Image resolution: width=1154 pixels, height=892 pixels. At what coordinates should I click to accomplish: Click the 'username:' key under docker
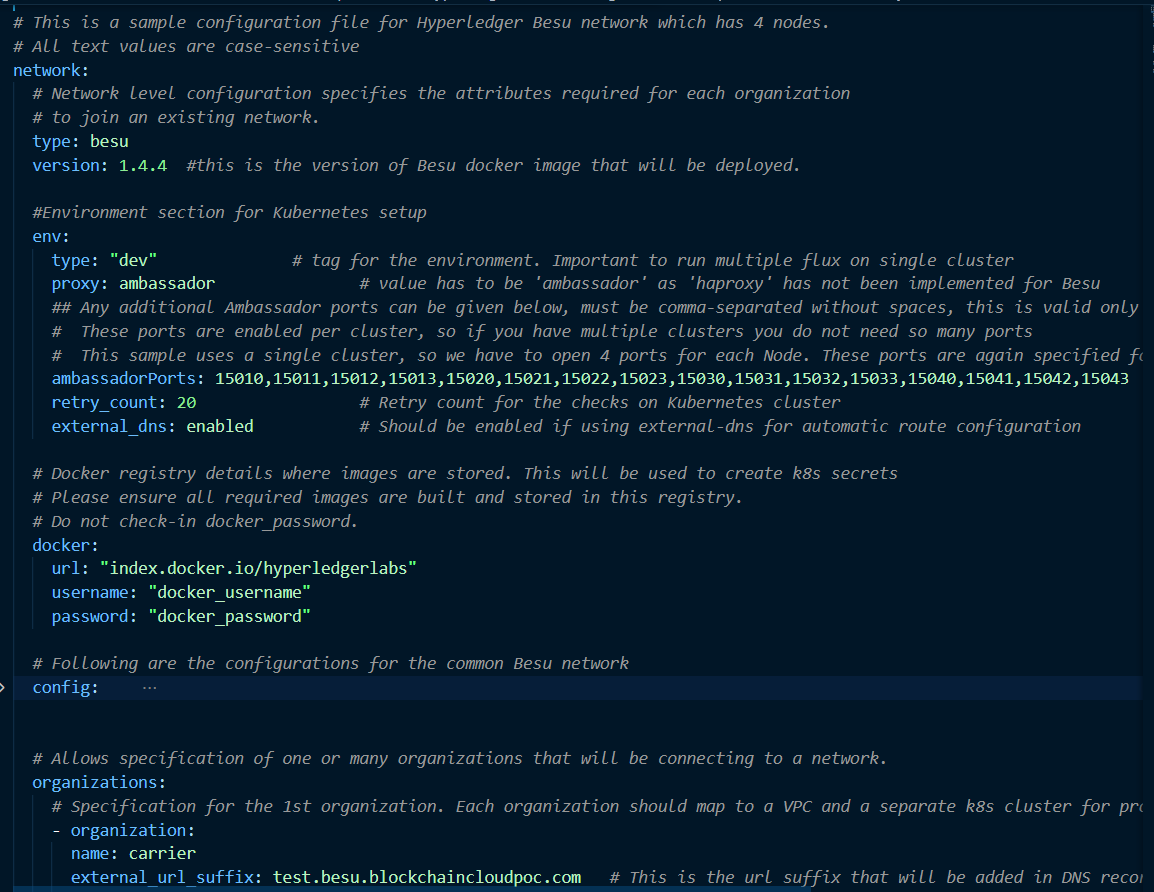click(x=94, y=592)
